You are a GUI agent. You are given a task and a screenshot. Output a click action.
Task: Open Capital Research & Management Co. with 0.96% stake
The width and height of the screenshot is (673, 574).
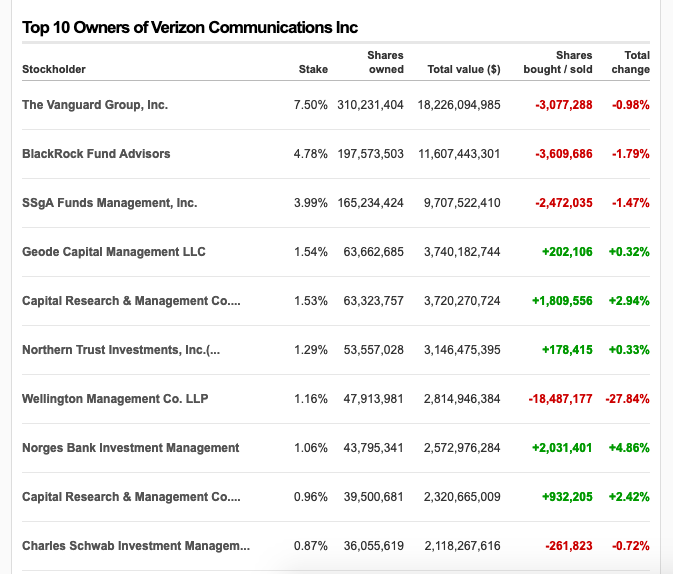[131, 497]
